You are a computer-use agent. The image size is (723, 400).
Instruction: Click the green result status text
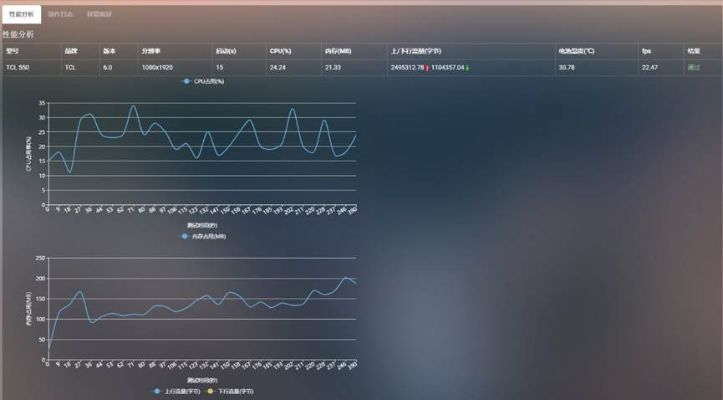click(x=693, y=67)
